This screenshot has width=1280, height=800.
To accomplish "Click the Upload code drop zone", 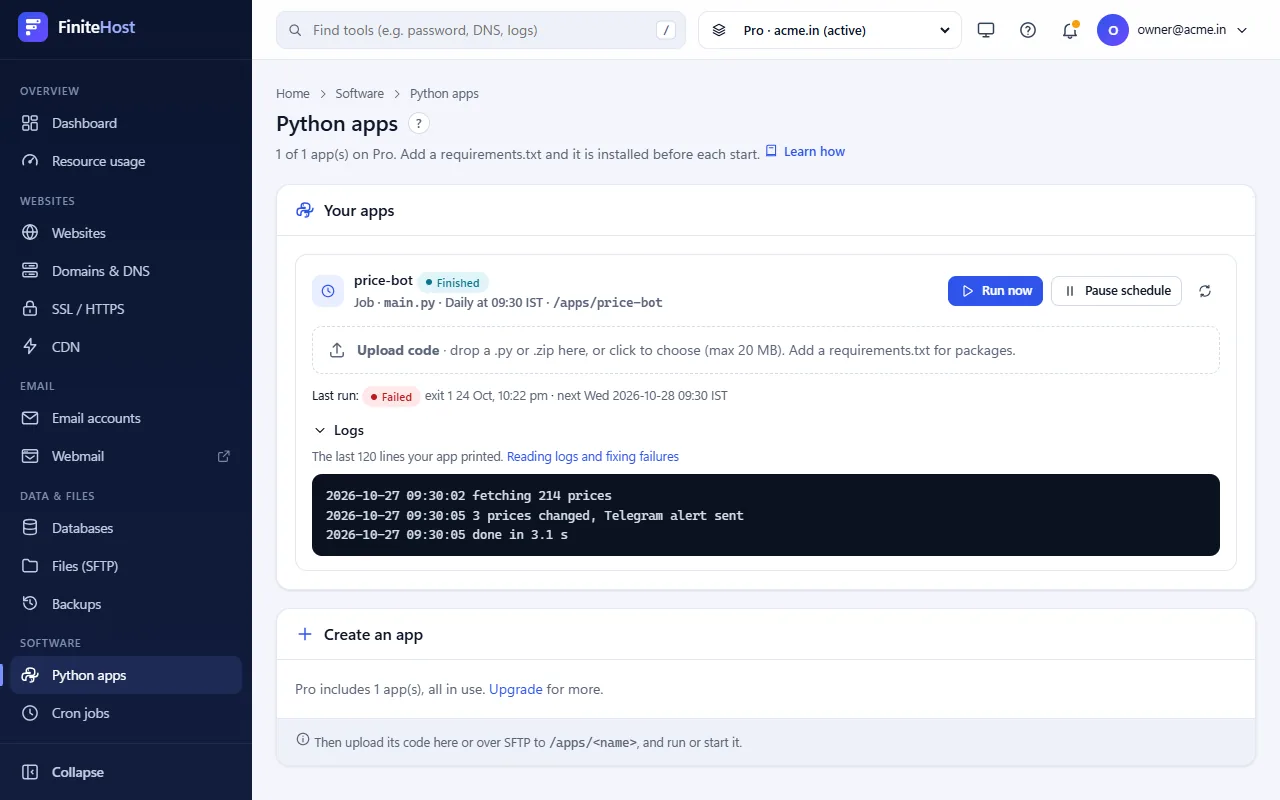I will [x=766, y=350].
